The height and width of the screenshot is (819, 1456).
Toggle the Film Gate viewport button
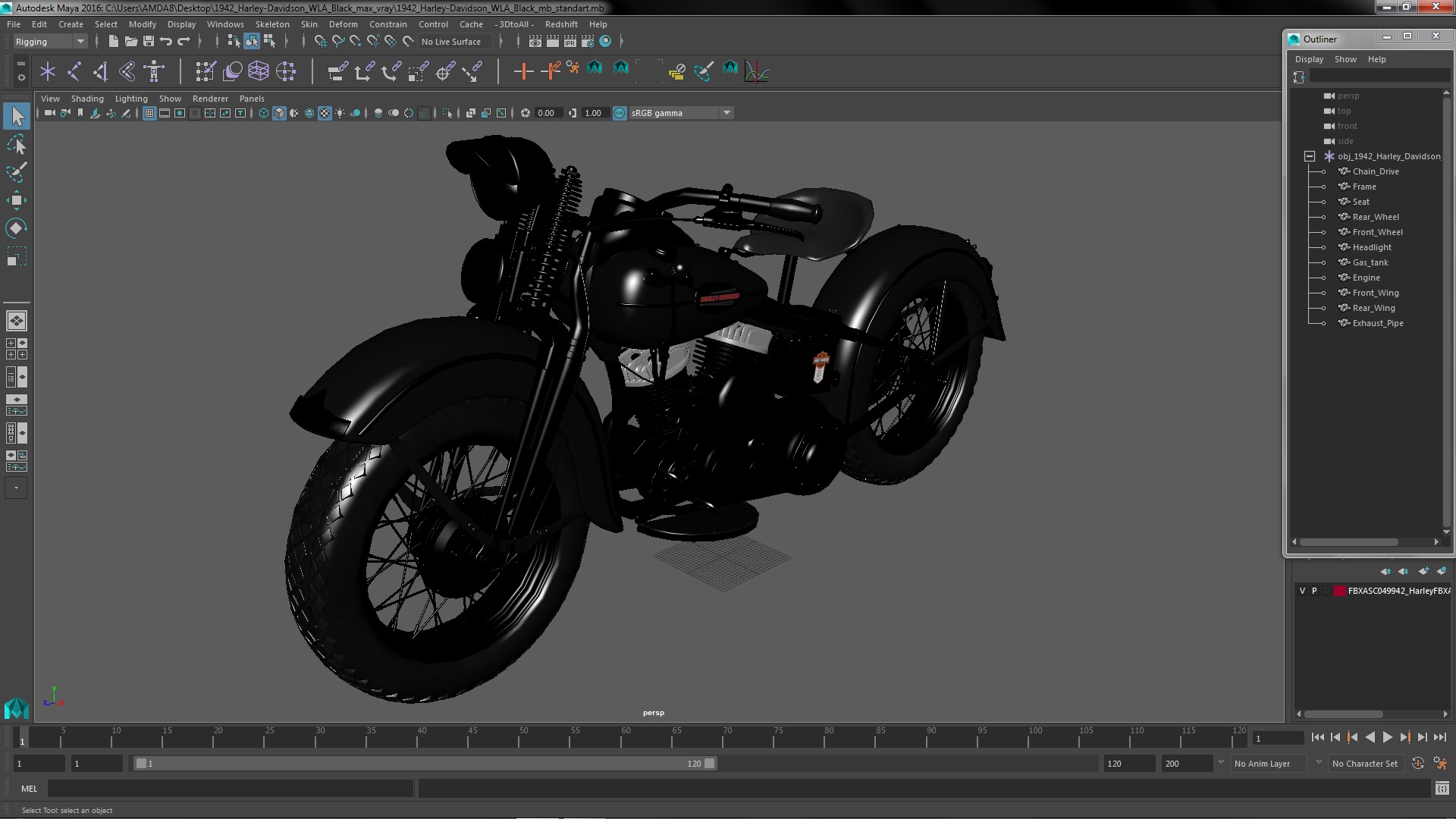coord(165,113)
